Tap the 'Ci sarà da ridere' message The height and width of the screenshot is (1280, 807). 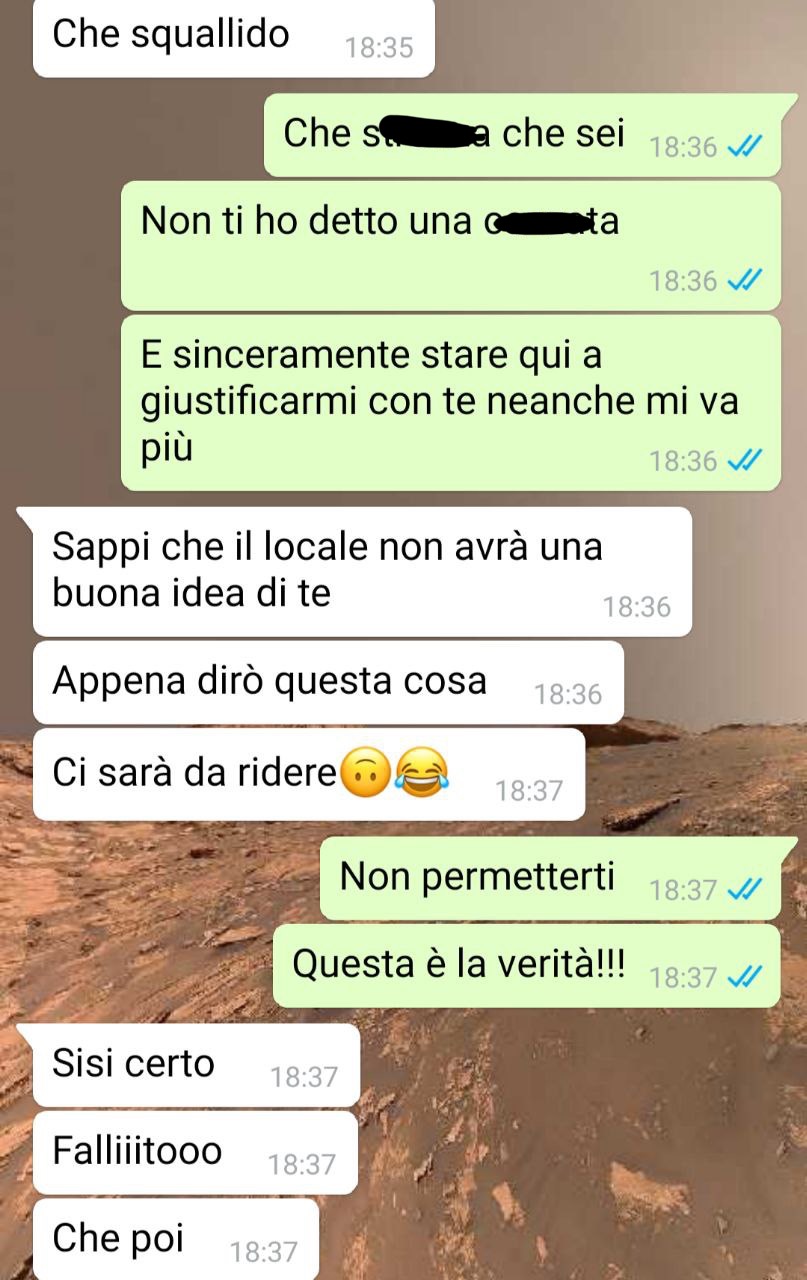[309, 774]
